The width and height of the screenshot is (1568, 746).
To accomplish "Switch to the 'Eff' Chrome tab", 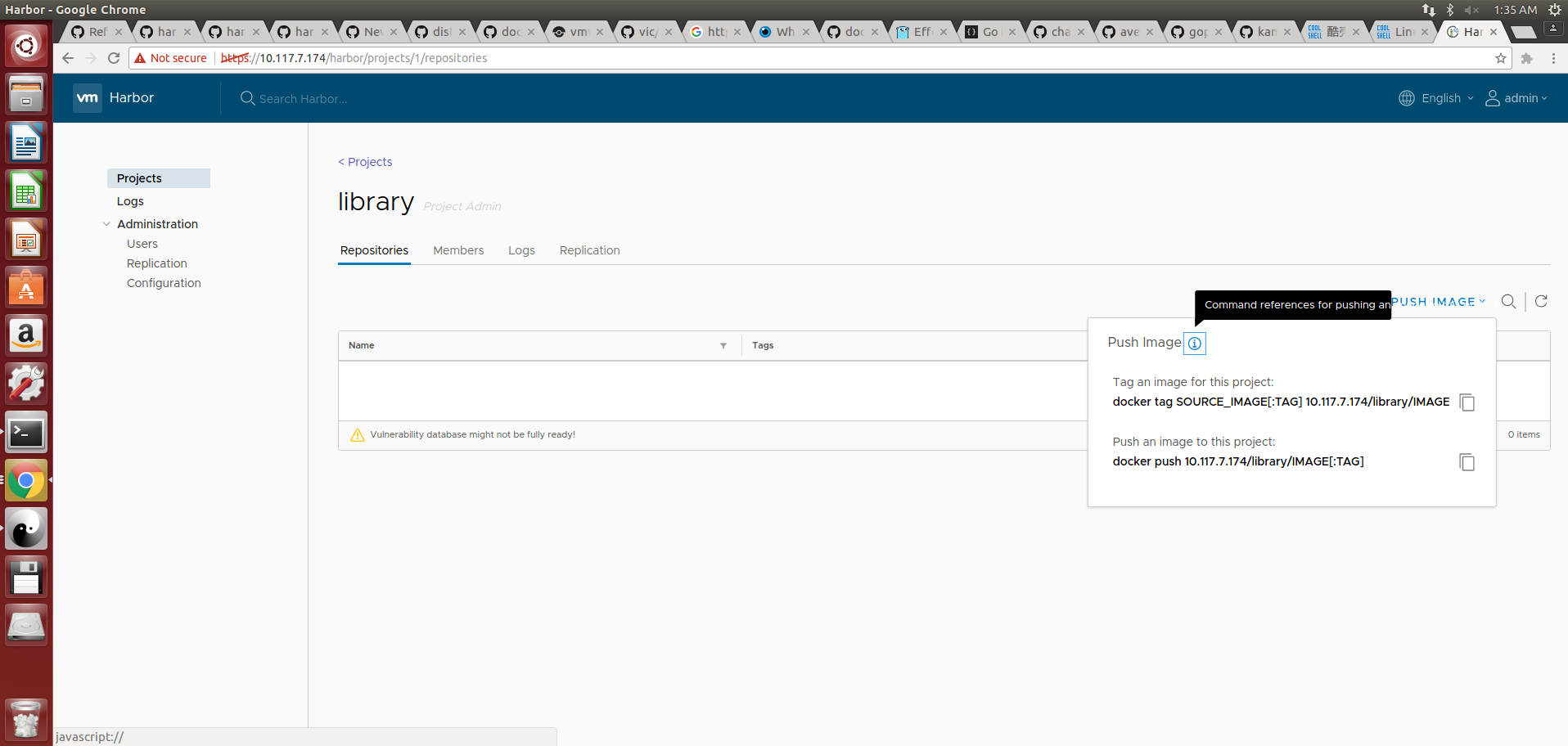I will [921, 32].
